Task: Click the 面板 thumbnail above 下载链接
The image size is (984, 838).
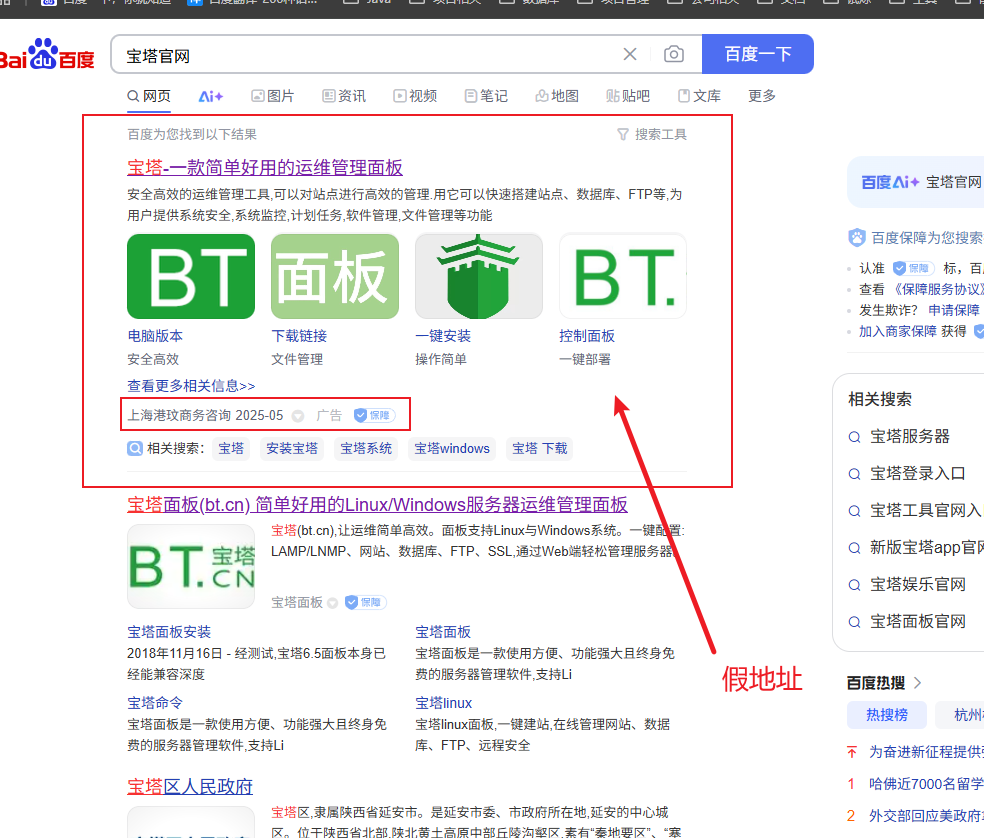Action: coord(335,276)
